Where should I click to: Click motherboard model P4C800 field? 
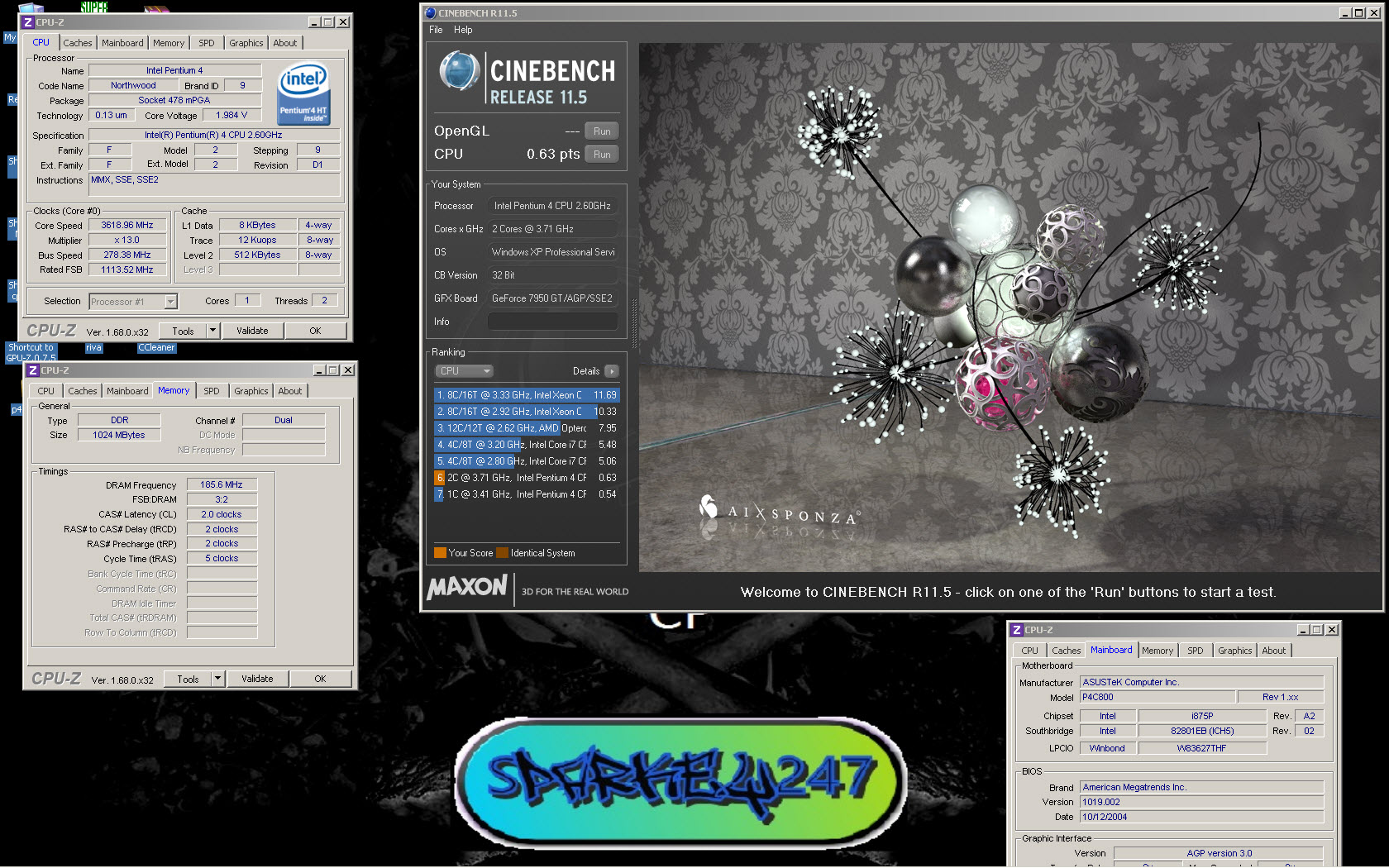1156,698
